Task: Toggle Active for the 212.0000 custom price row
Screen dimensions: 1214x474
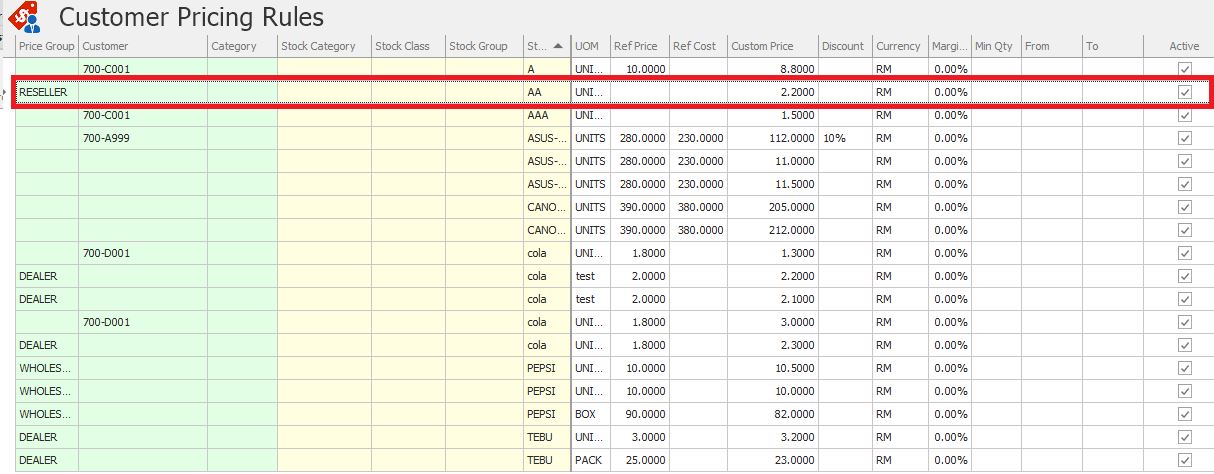Action: point(1185,230)
